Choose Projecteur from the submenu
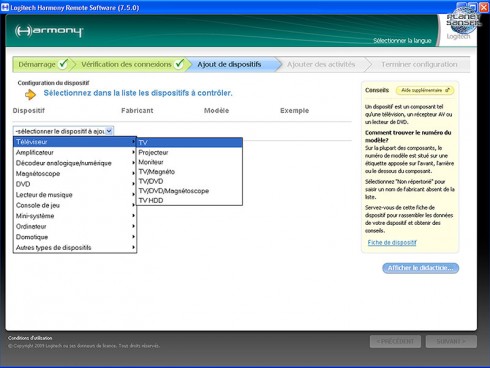The image size is (490, 368). point(189,152)
